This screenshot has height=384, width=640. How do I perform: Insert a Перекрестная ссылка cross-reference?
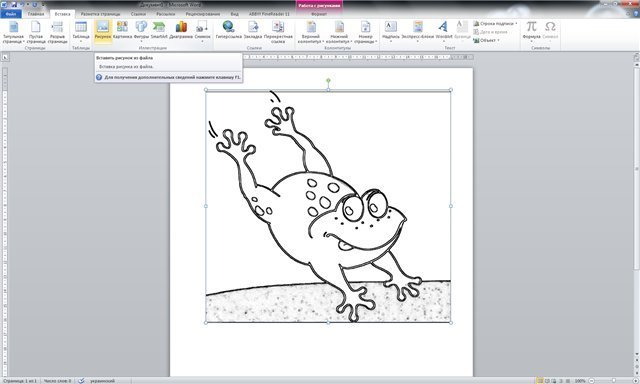(x=278, y=32)
